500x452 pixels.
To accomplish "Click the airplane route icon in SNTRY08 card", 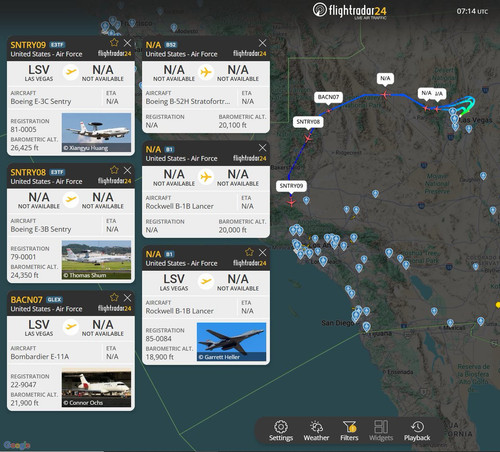I will tap(71, 199).
